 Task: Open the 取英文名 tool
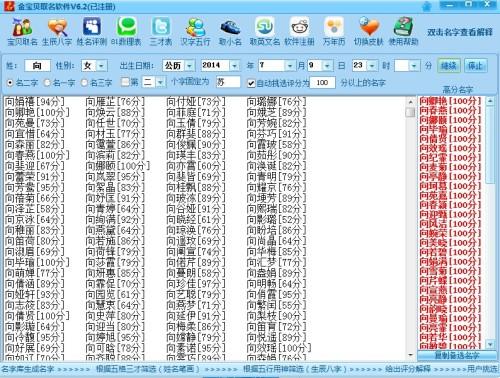coord(265,32)
